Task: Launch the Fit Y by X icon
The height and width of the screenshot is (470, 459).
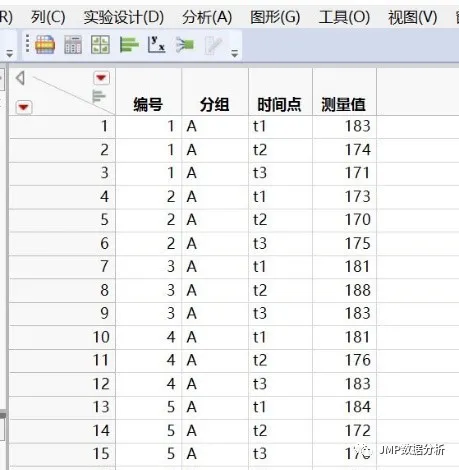Action: point(156,45)
